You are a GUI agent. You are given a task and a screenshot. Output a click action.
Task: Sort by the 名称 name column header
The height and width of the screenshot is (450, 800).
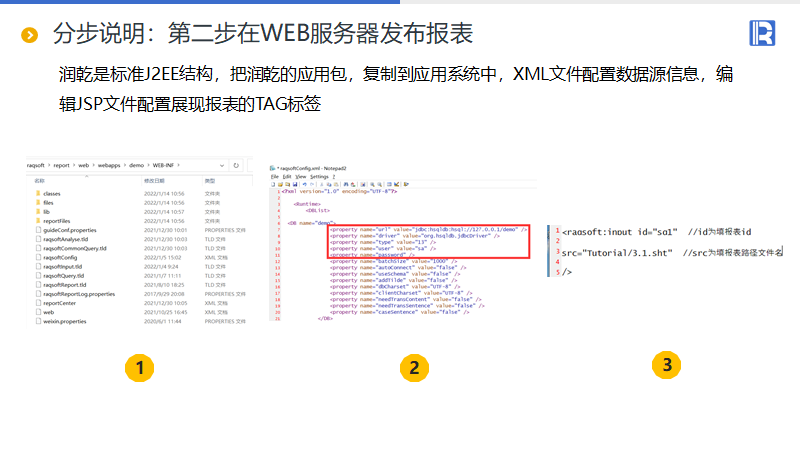point(39,181)
